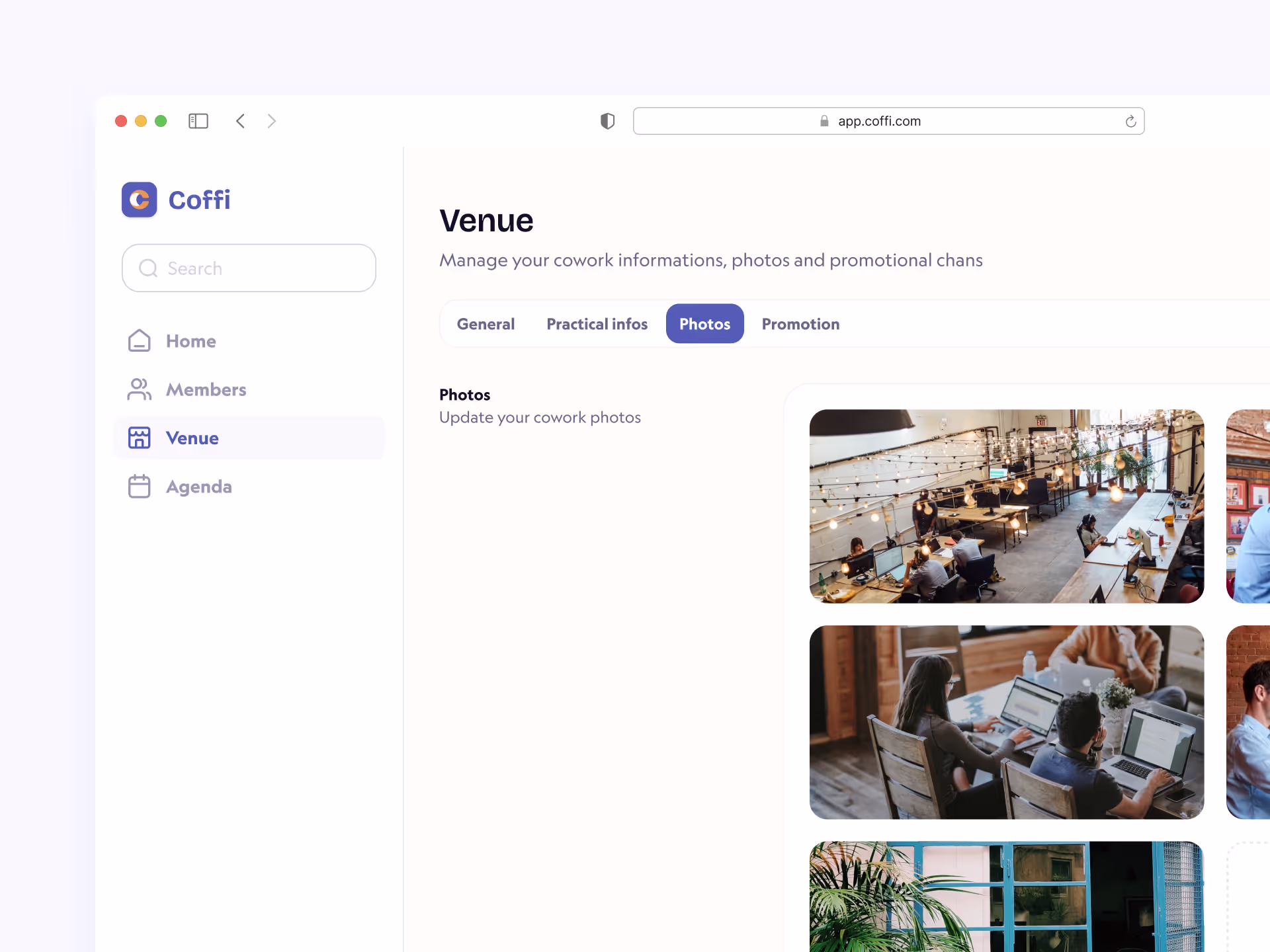Click the search magnifier icon
Viewport: 1270px width, 952px height.
[148, 268]
